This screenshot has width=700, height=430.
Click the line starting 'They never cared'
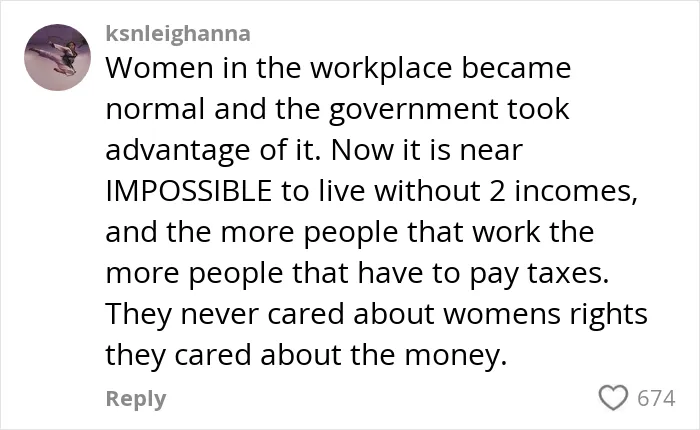376,314
